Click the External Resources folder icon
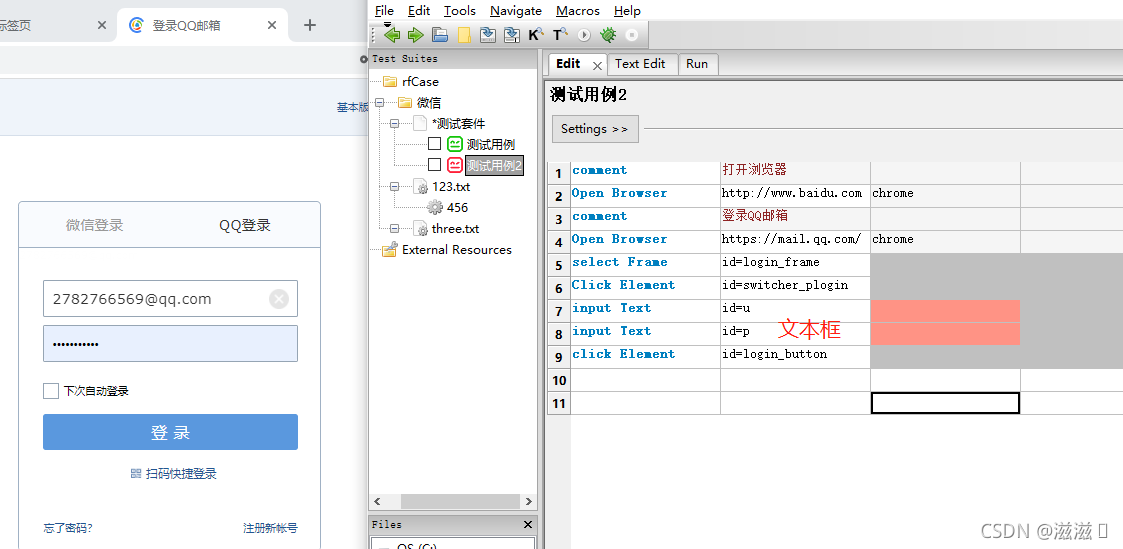This screenshot has height=549, width=1123. point(390,250)
